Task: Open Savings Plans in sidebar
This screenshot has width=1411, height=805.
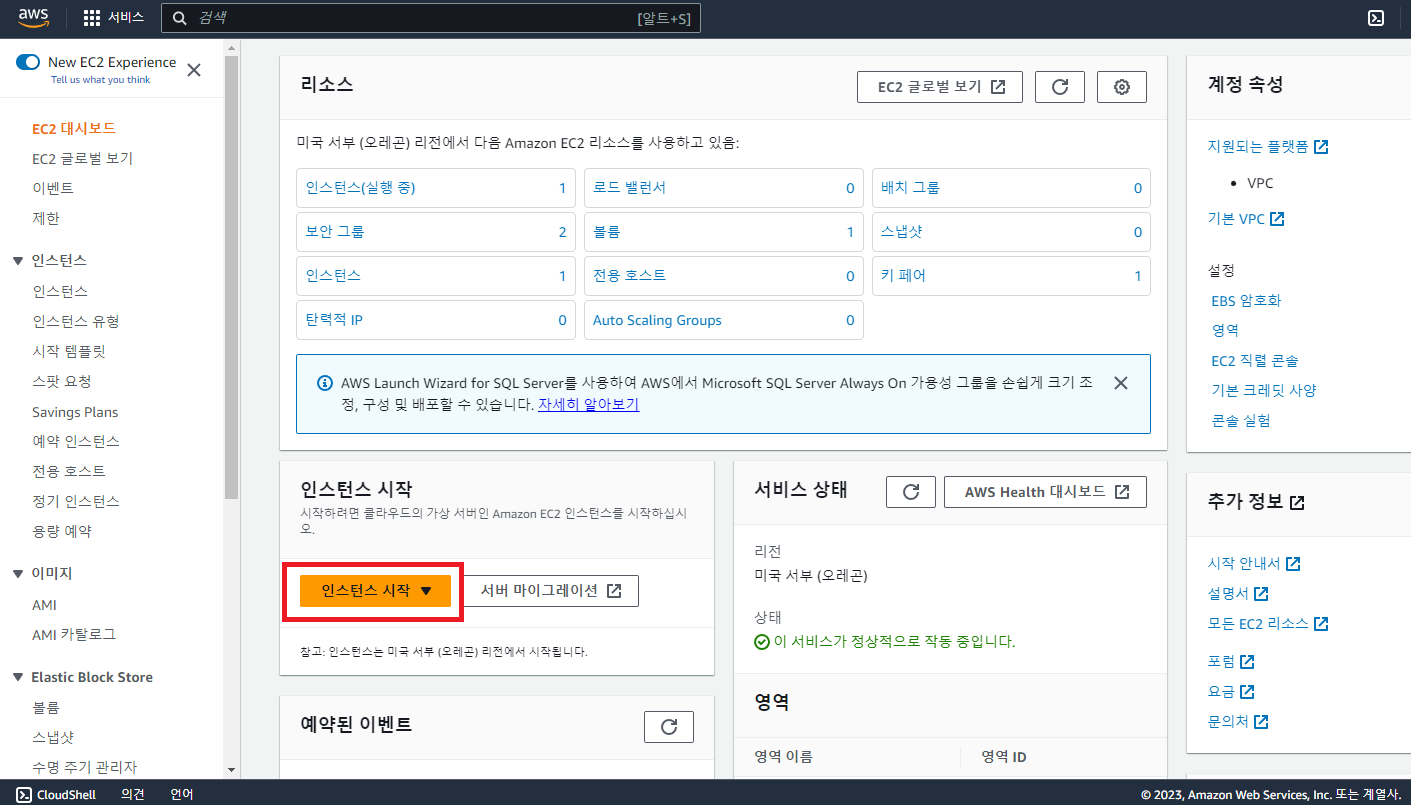Action: click(75, 412)
